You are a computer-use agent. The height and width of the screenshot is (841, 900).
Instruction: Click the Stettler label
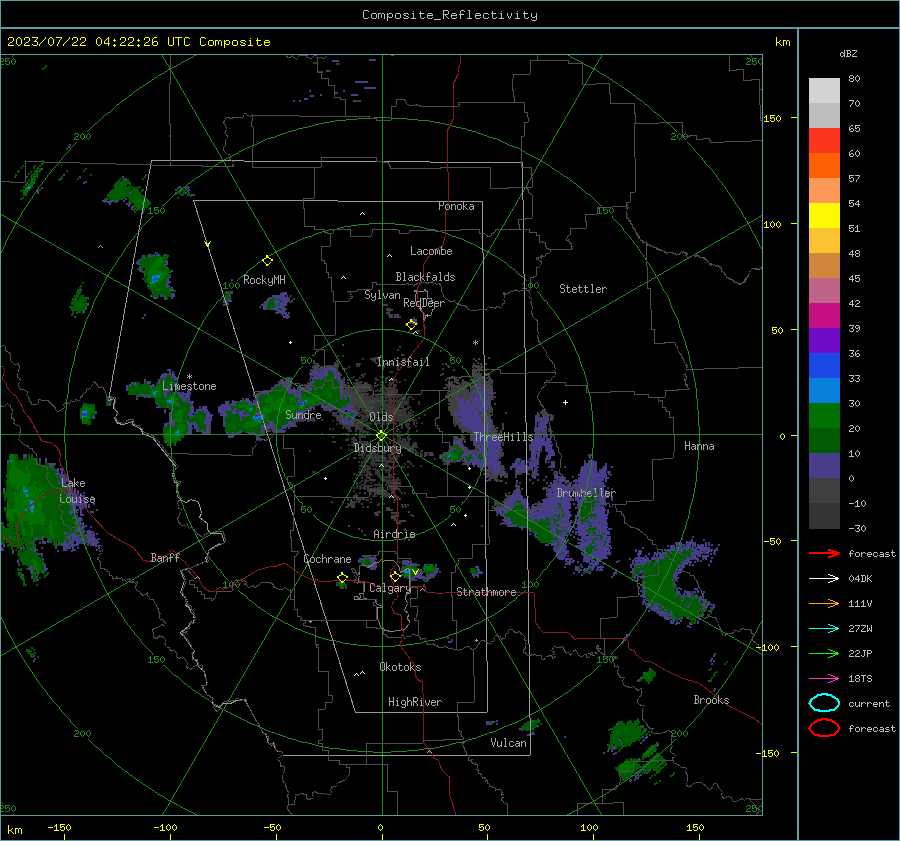point(583,289)
